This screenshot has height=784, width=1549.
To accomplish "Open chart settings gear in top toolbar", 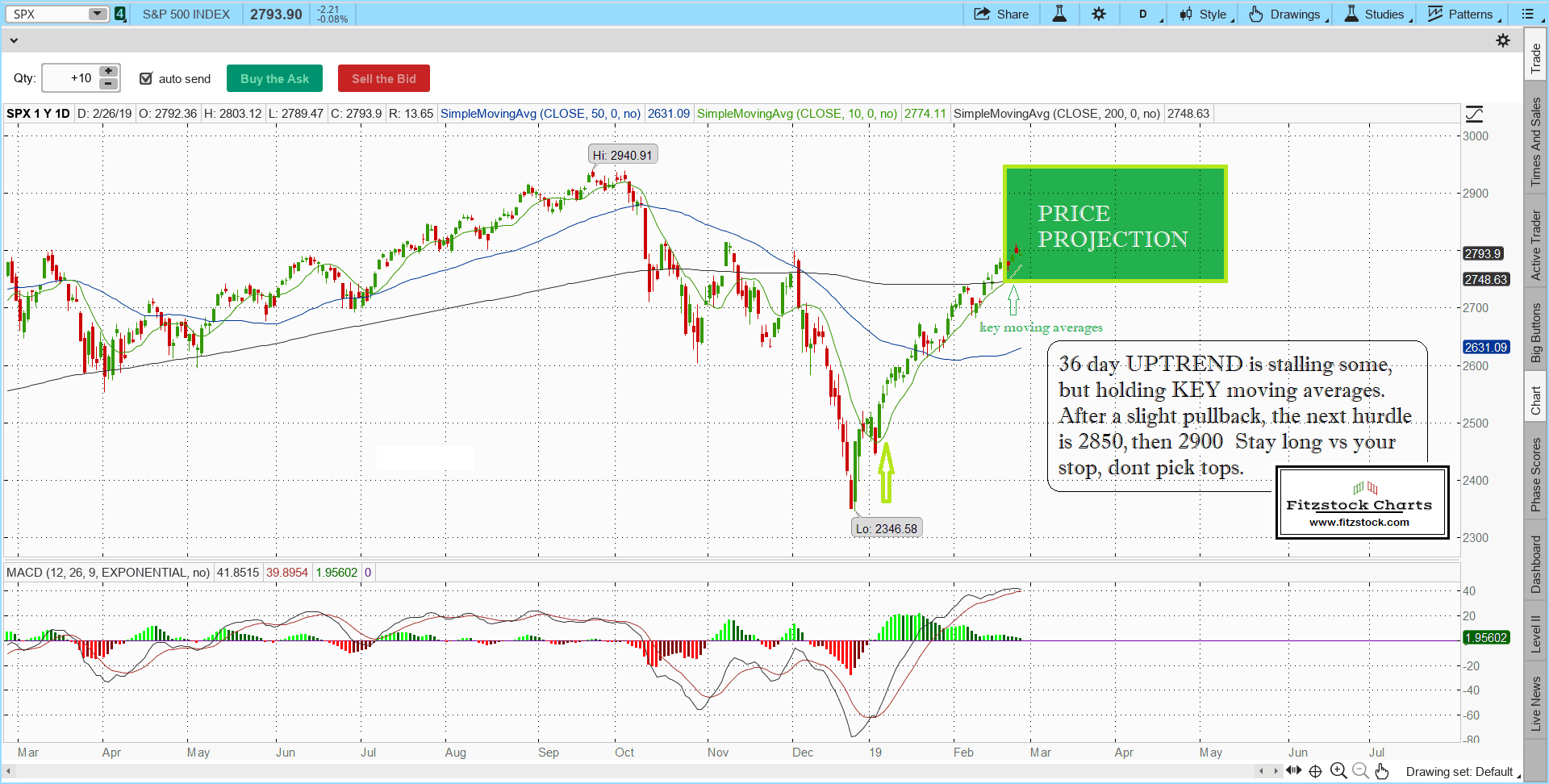I will [x=1099, y=14].
